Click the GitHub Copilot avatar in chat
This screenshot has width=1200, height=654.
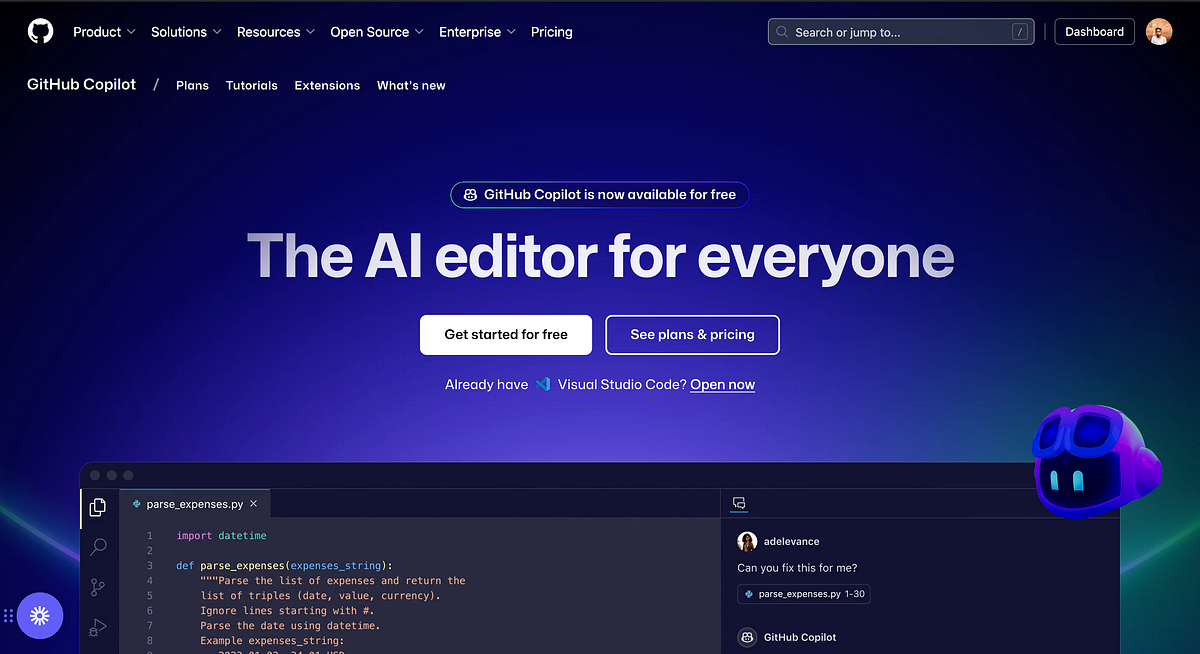(747, 637)
